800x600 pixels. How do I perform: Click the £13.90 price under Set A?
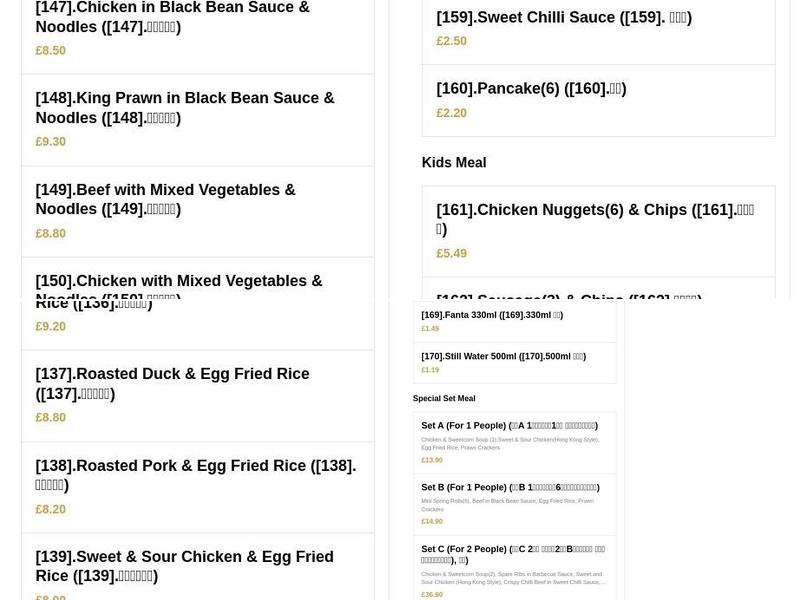point(432,459)
